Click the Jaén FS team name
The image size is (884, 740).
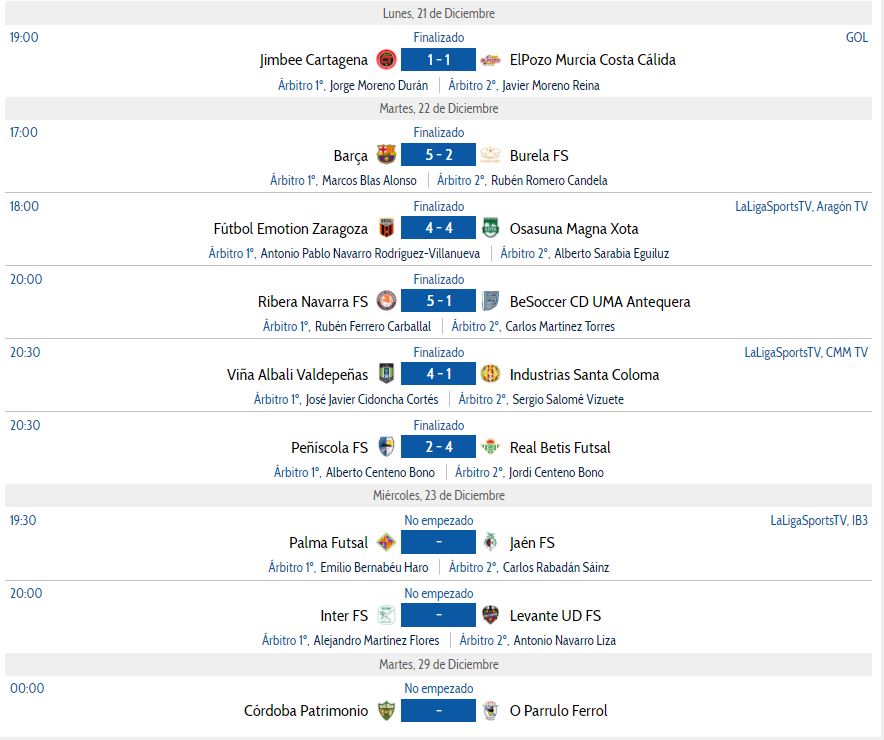click(532, 543)
